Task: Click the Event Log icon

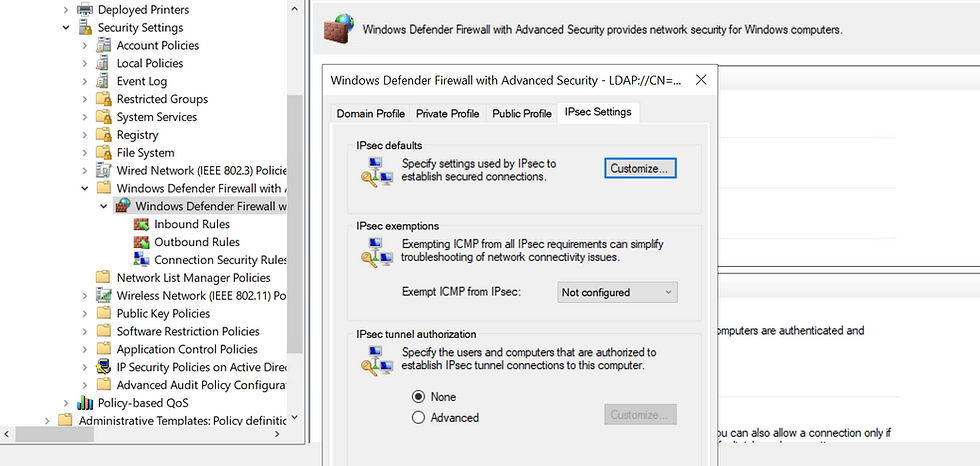Action: pyautogui.click(x=103, y=81)
